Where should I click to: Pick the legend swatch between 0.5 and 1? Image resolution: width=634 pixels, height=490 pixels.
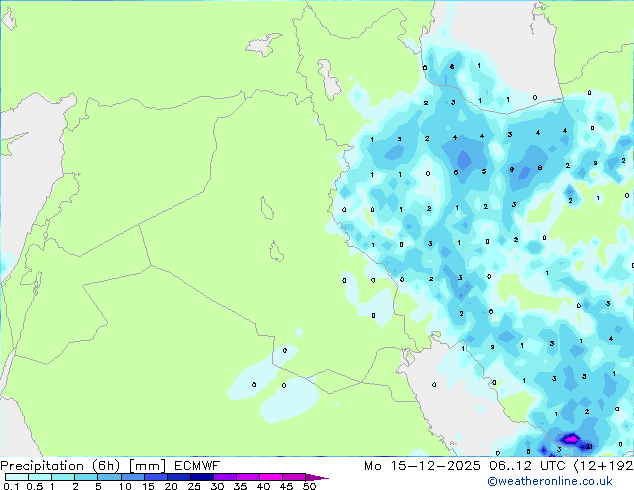coord(40,477)
